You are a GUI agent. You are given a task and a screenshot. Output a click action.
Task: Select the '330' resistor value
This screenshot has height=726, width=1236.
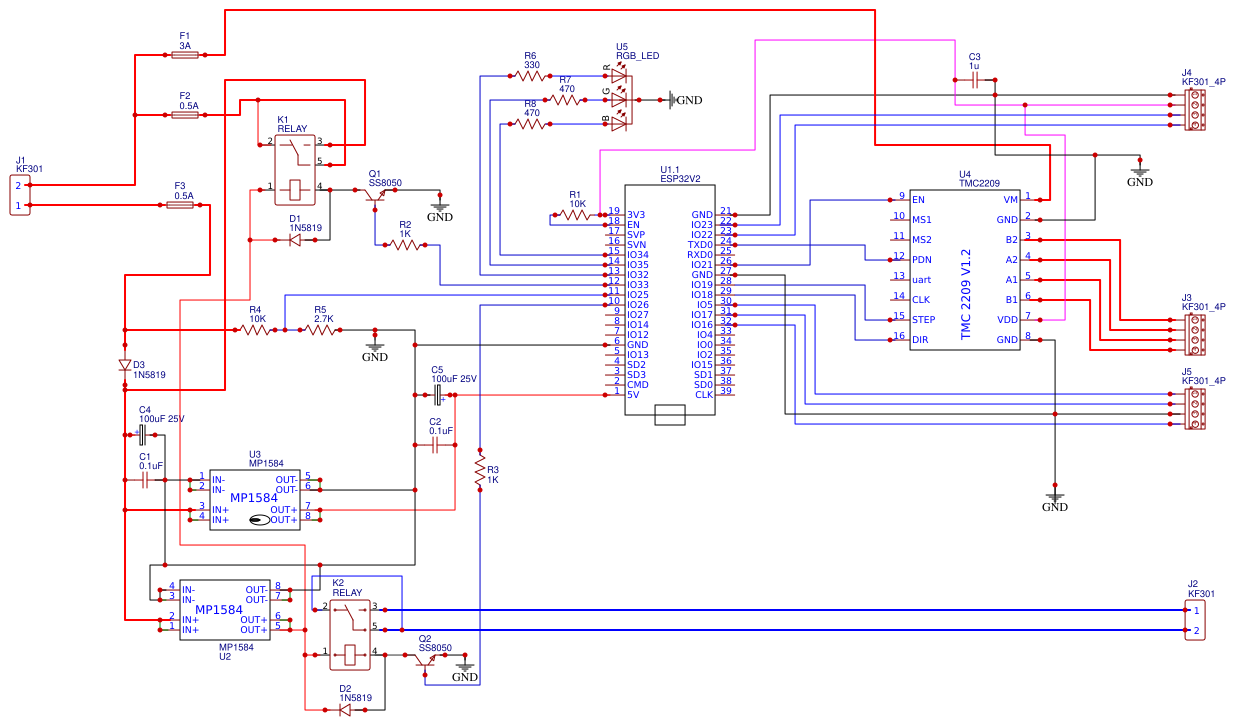[532, 65]
